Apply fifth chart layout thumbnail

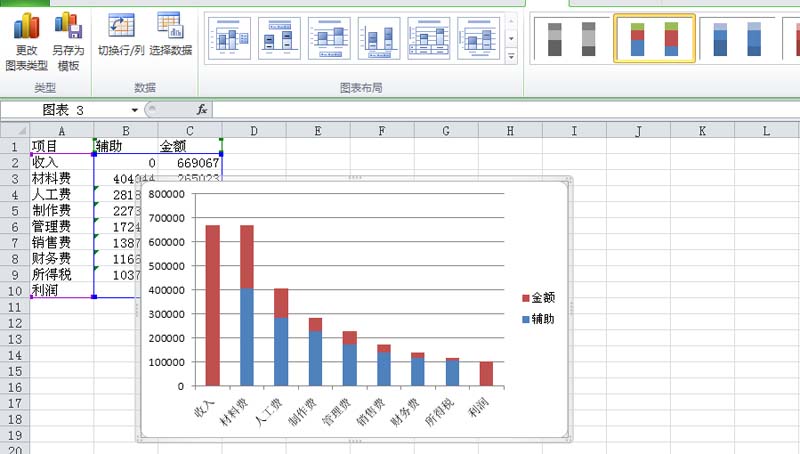click(x=429, y=38)
